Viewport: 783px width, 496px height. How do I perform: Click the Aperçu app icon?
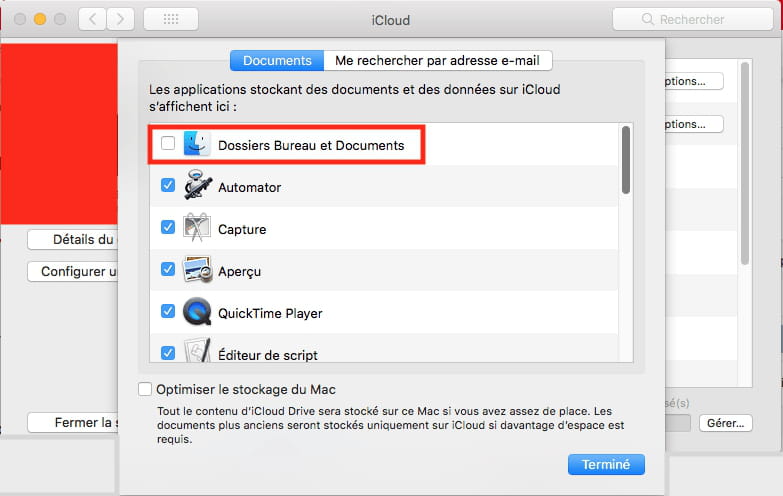(197, 271)
